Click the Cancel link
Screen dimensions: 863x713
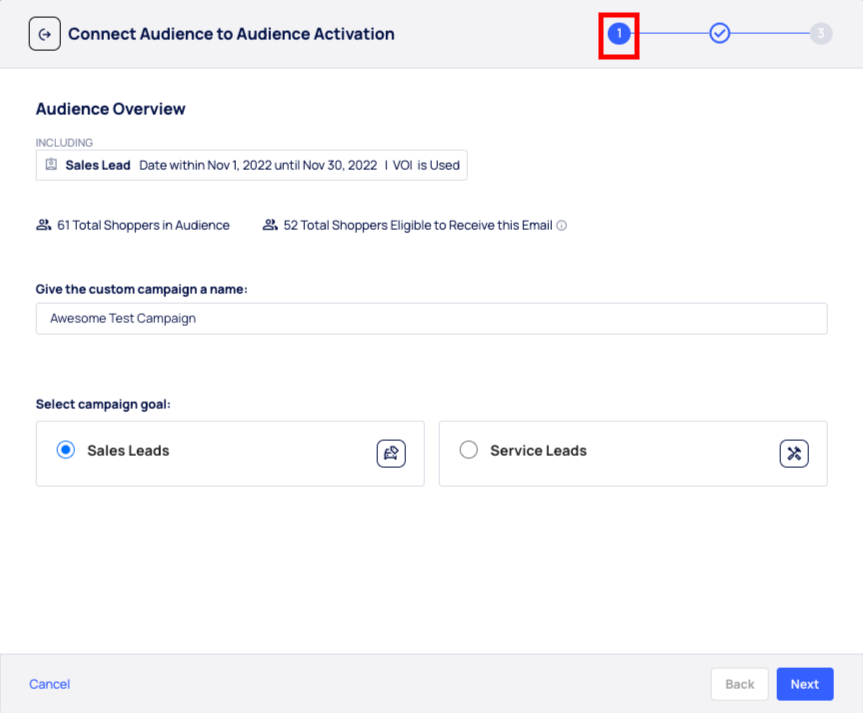[x=50, y=684]
